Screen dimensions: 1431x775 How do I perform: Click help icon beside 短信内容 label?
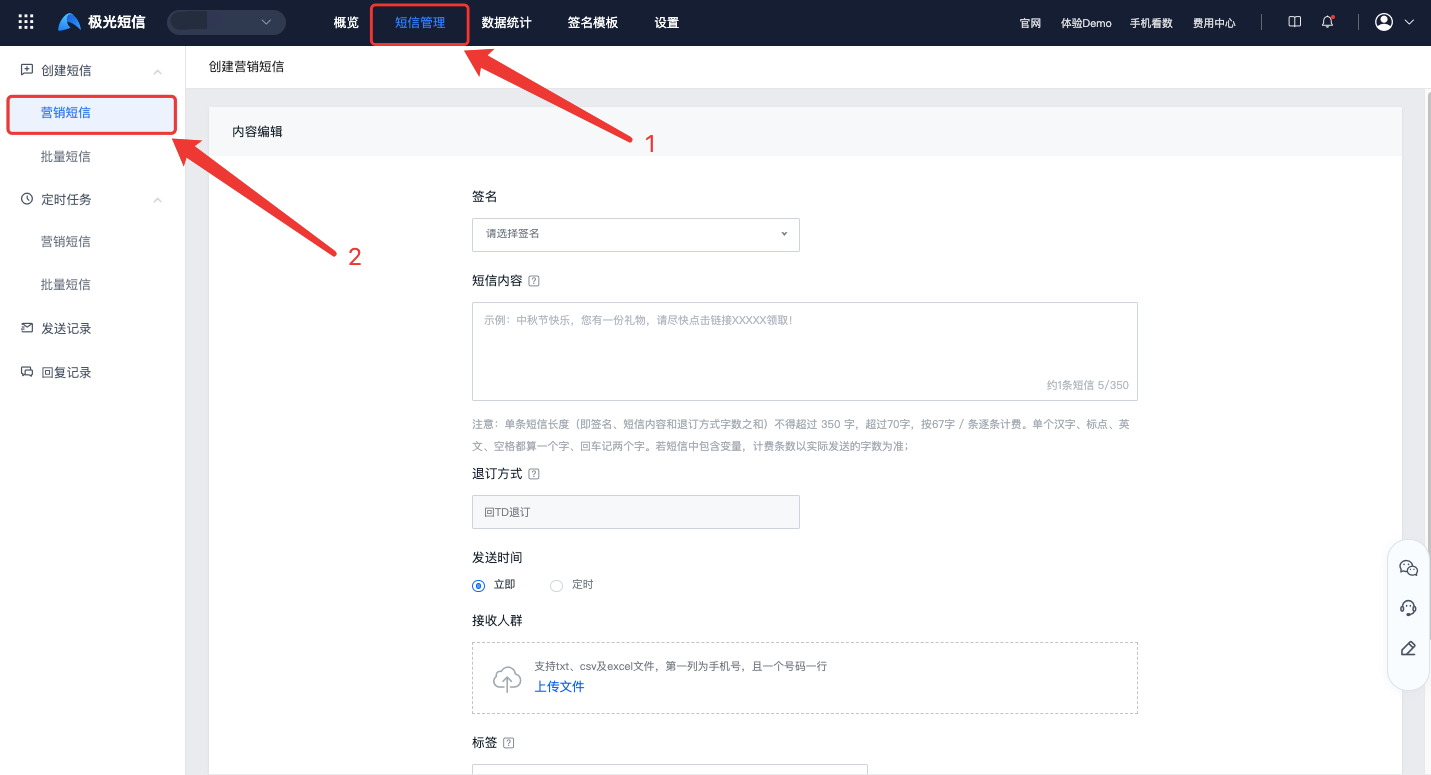[x=534, y=281]
